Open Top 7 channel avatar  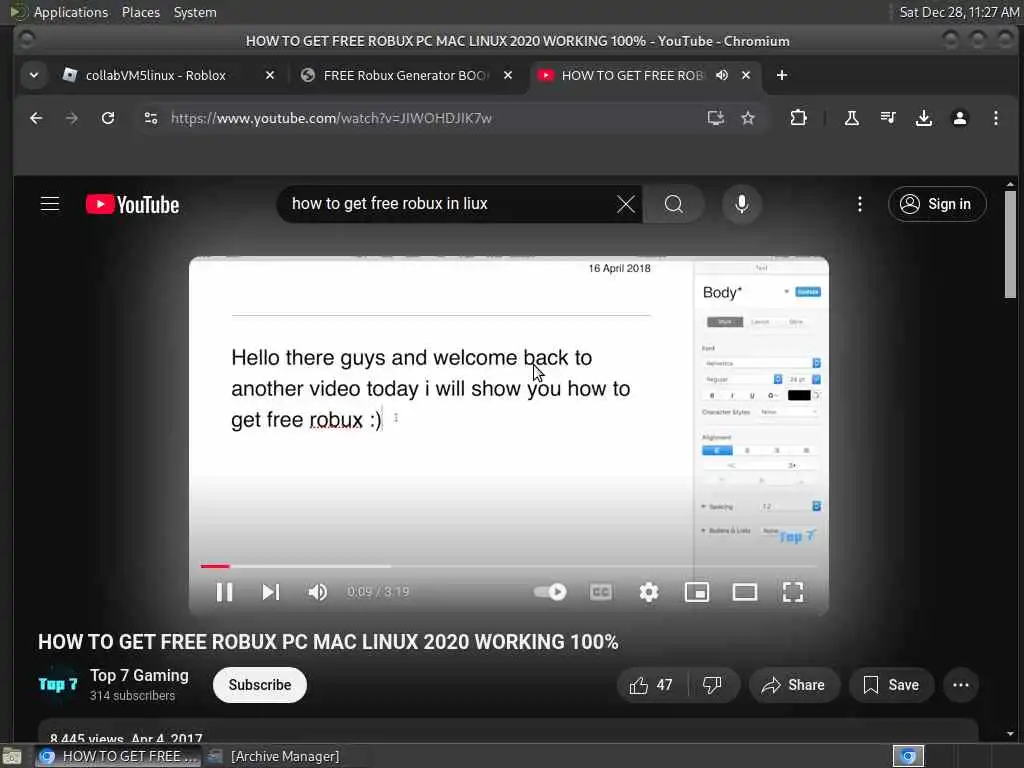click(x=57, y=684)
